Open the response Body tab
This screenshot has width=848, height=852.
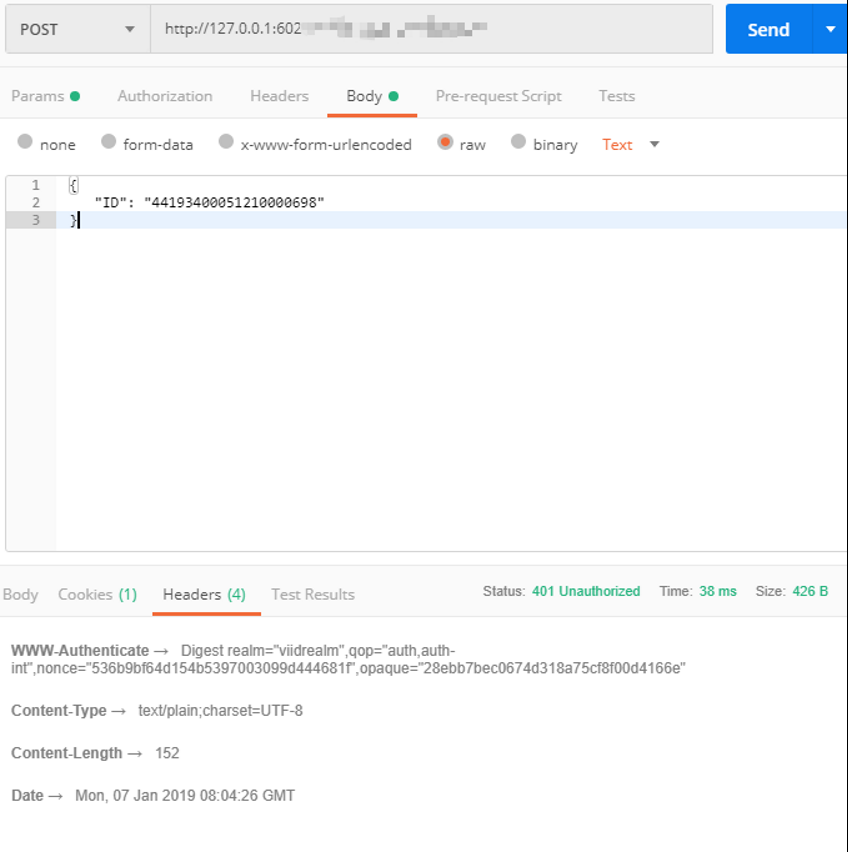click(21, 594)
